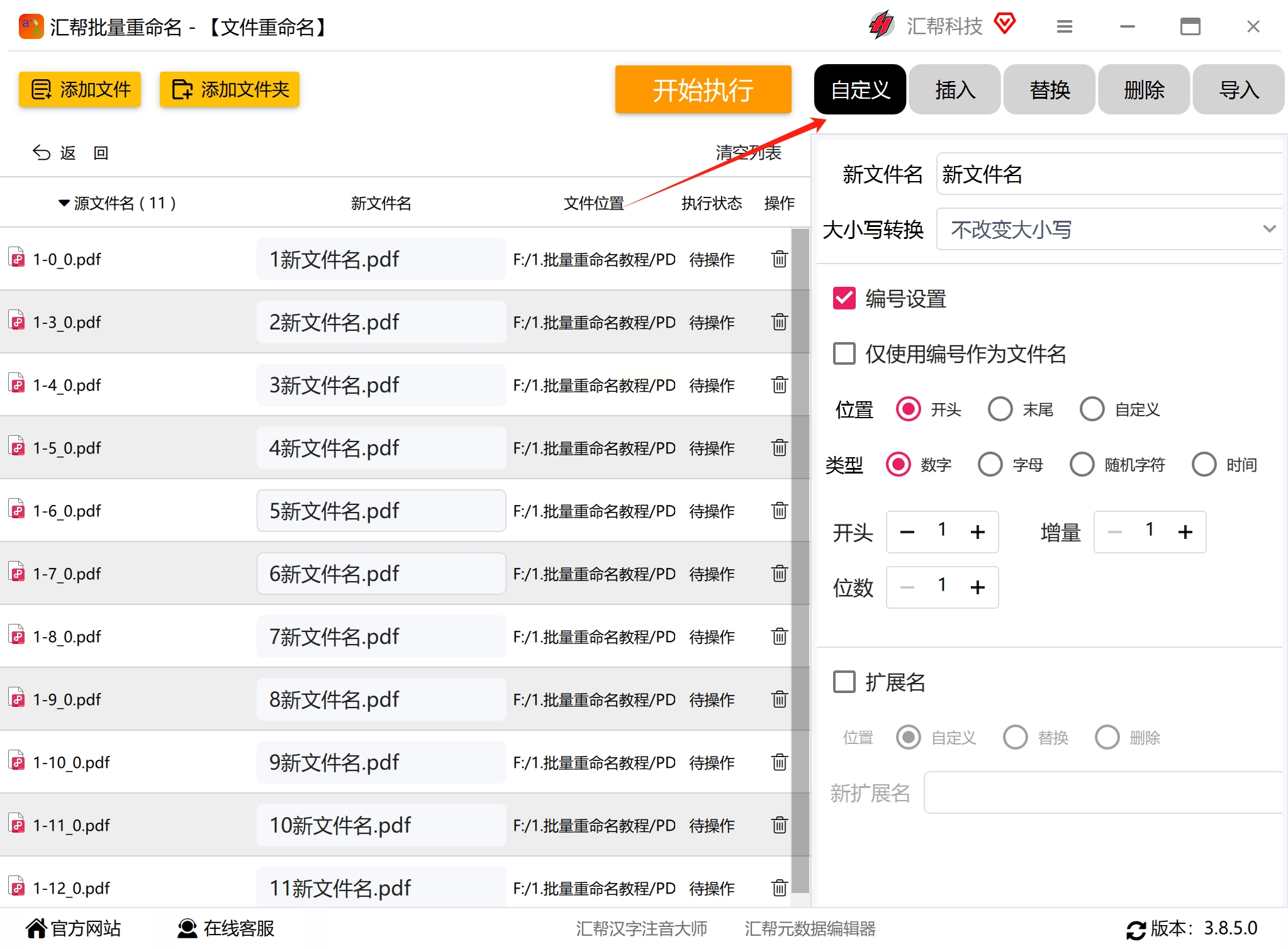Click the 添加文件夹 button
Image resolution: width=1288 pixels, height=949 pixels.
(x=230, y=90)
